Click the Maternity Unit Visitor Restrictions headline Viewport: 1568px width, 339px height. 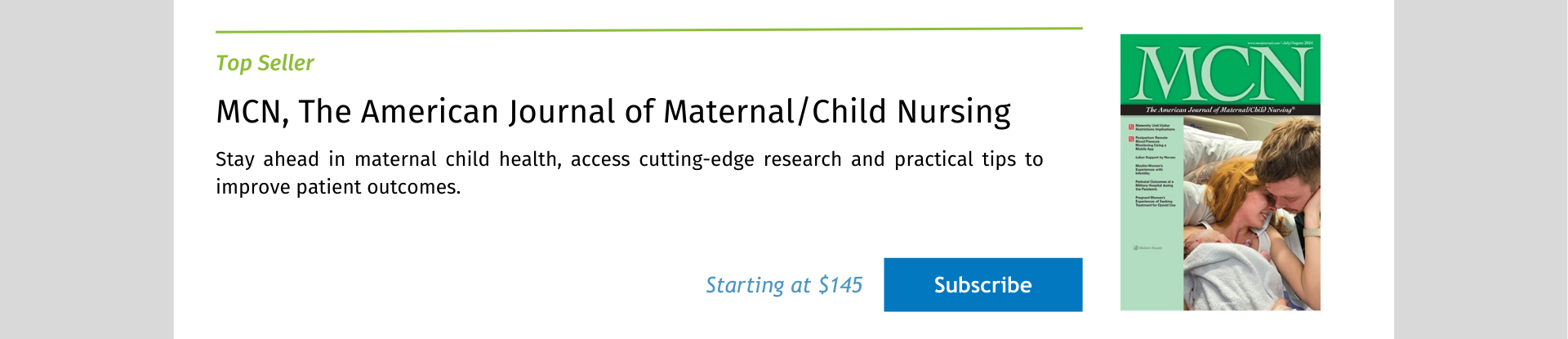(1155, 127)
